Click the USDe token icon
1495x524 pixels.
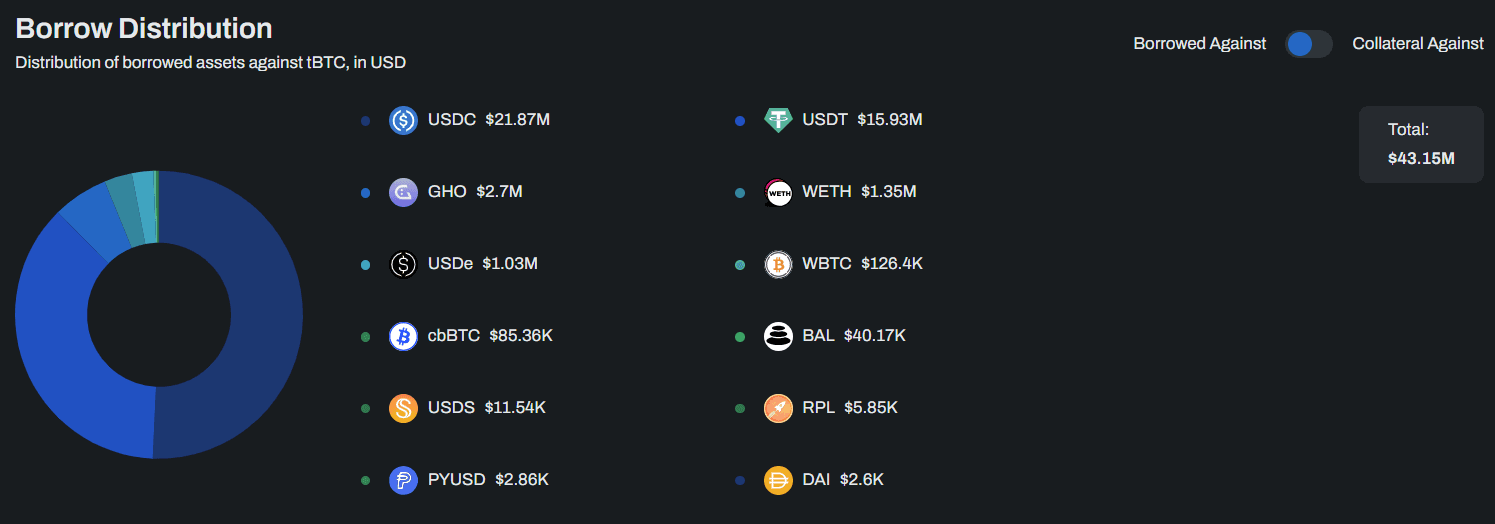tap(403, 264)
